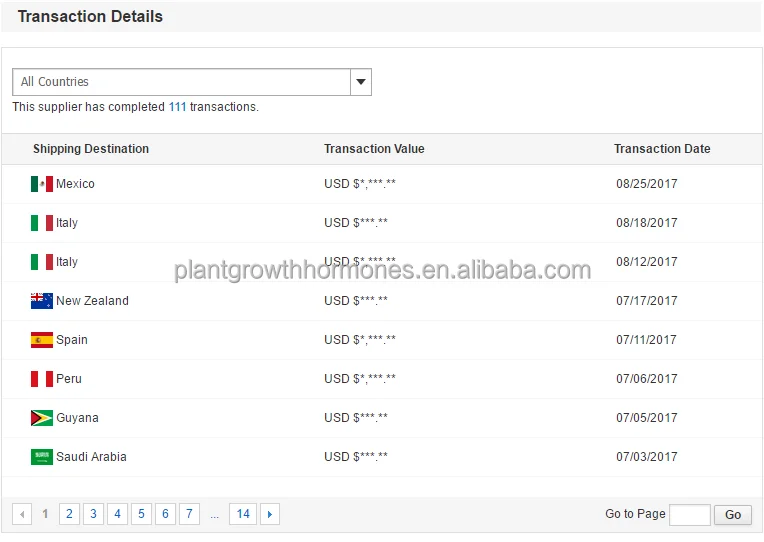The width and height of the screenshot is (764, 542).
Task: Jump to last page 14
Action: point(243,514)
